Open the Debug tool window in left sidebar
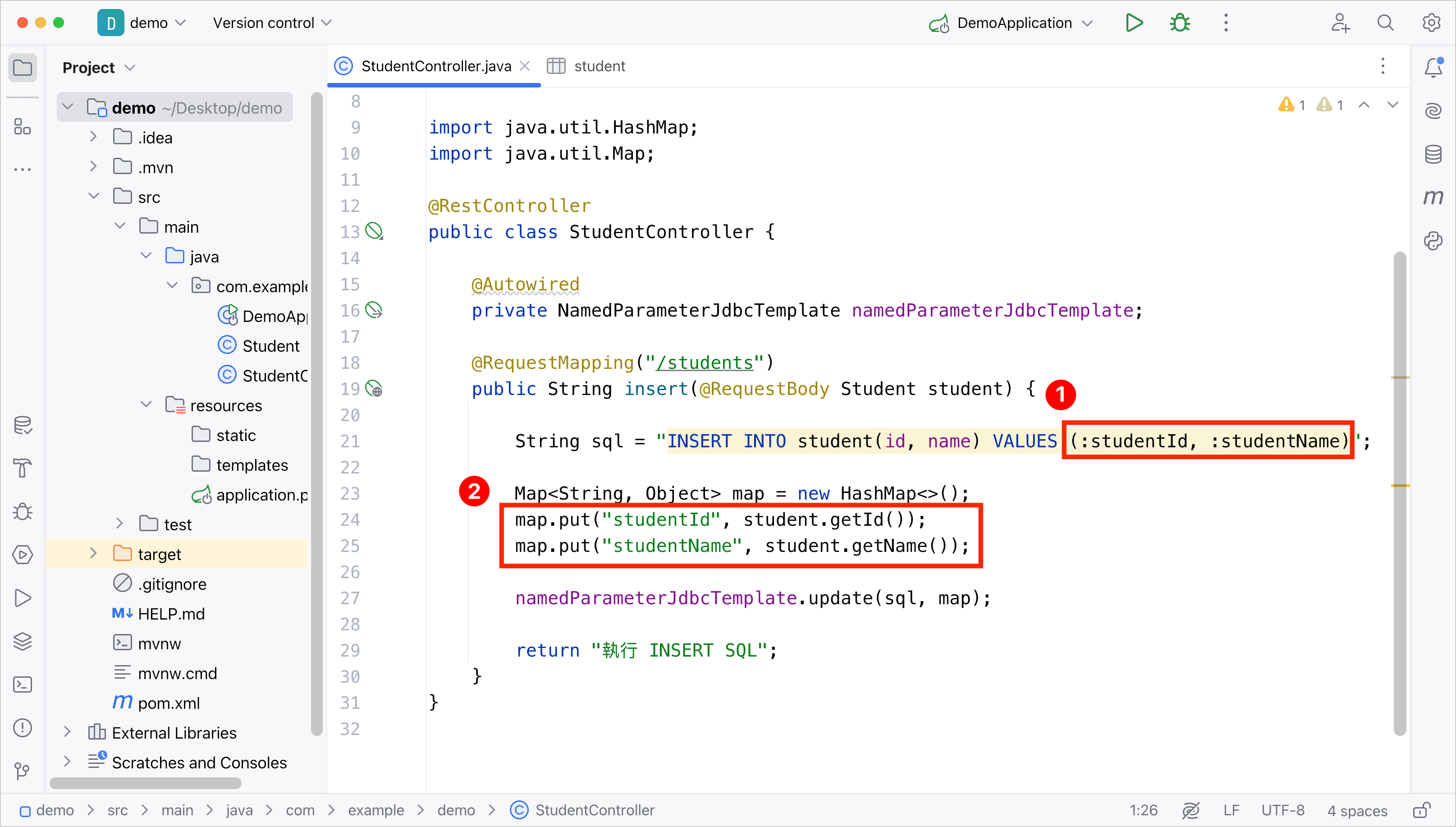Image resolution: width=1456 pixels, height=827 pixels. click(23, 511)
